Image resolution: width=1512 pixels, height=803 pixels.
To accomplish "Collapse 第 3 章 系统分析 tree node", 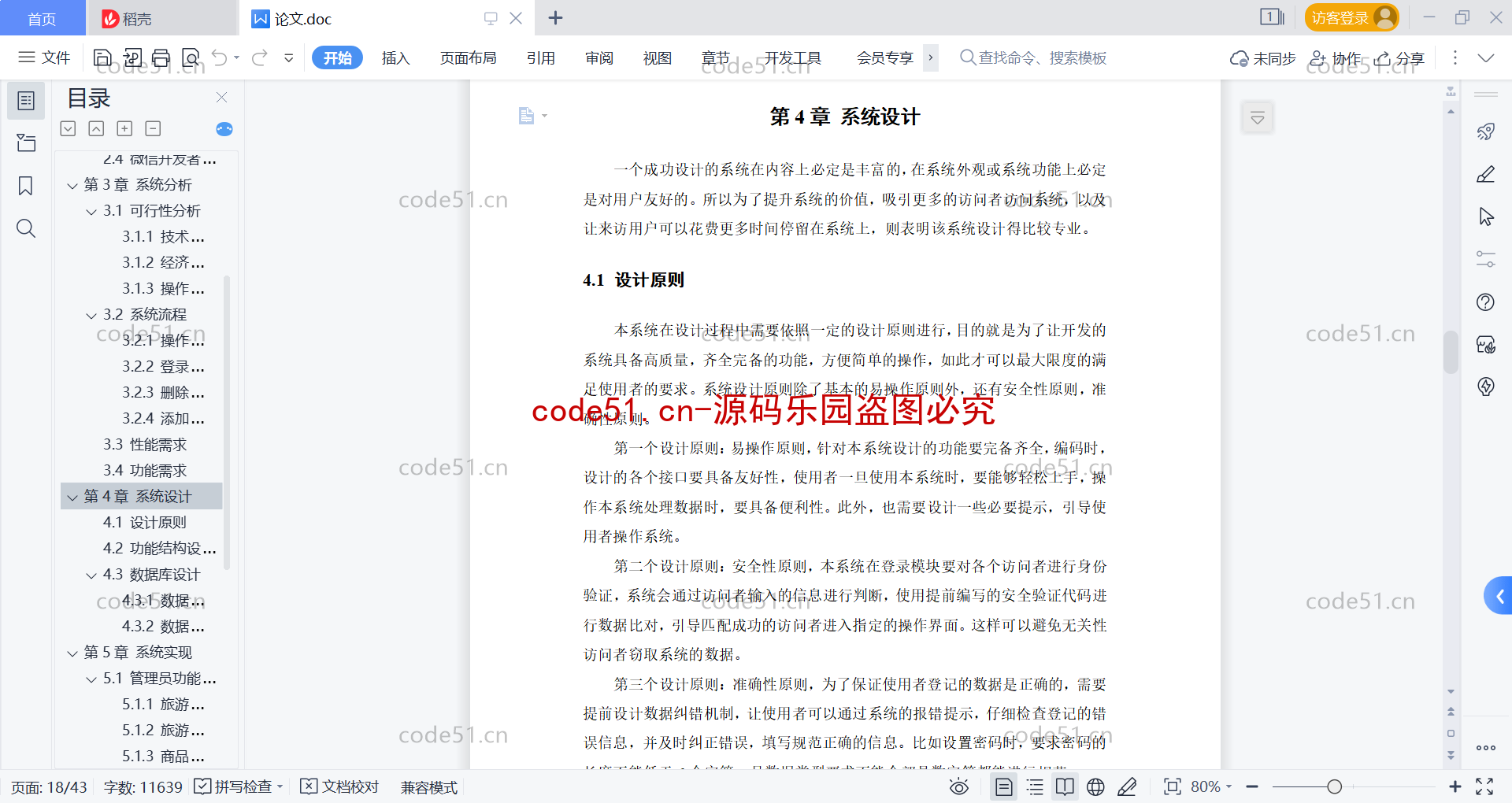I will click(x=72, y=186).
